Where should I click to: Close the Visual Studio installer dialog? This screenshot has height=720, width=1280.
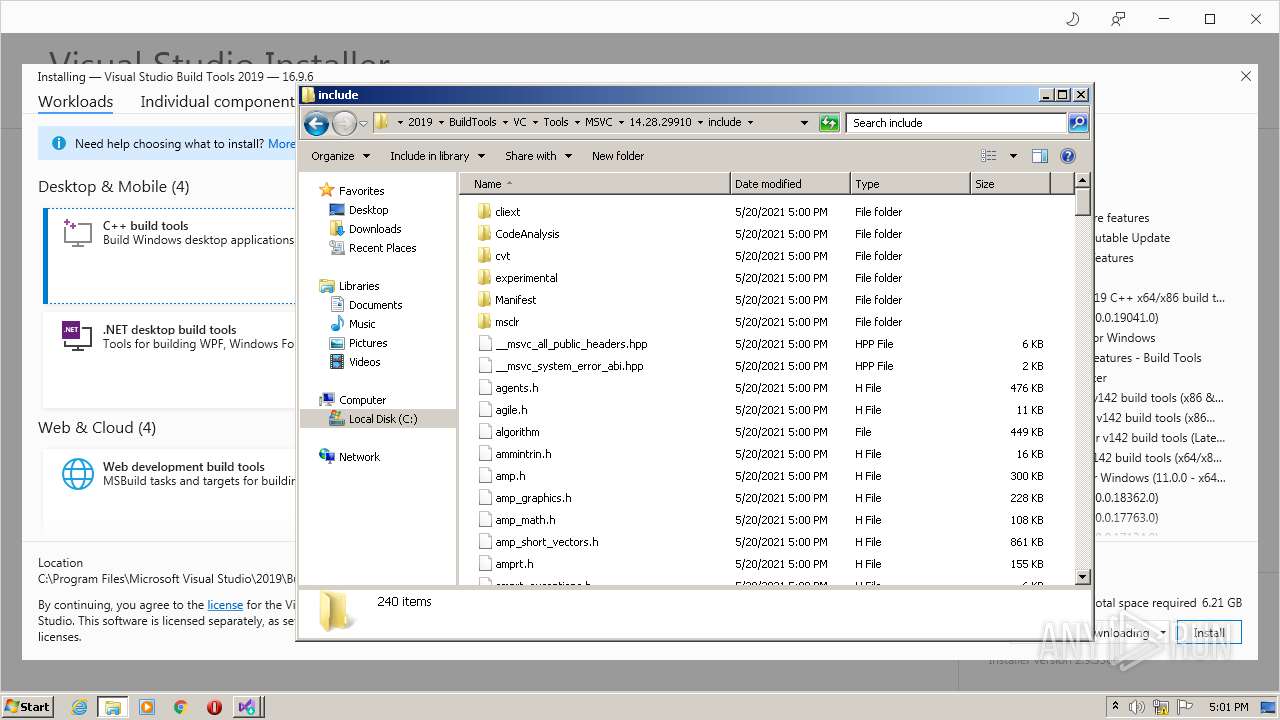pos(1246,76)
